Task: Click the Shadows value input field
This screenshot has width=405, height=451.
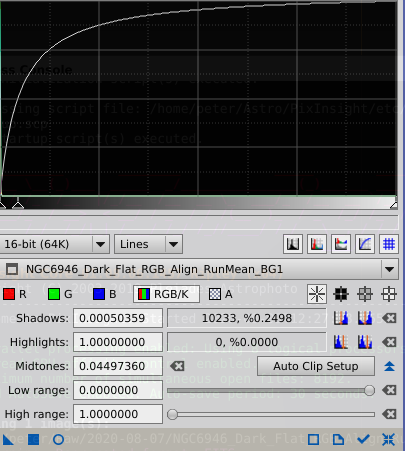Action: [x=118, y=318]
